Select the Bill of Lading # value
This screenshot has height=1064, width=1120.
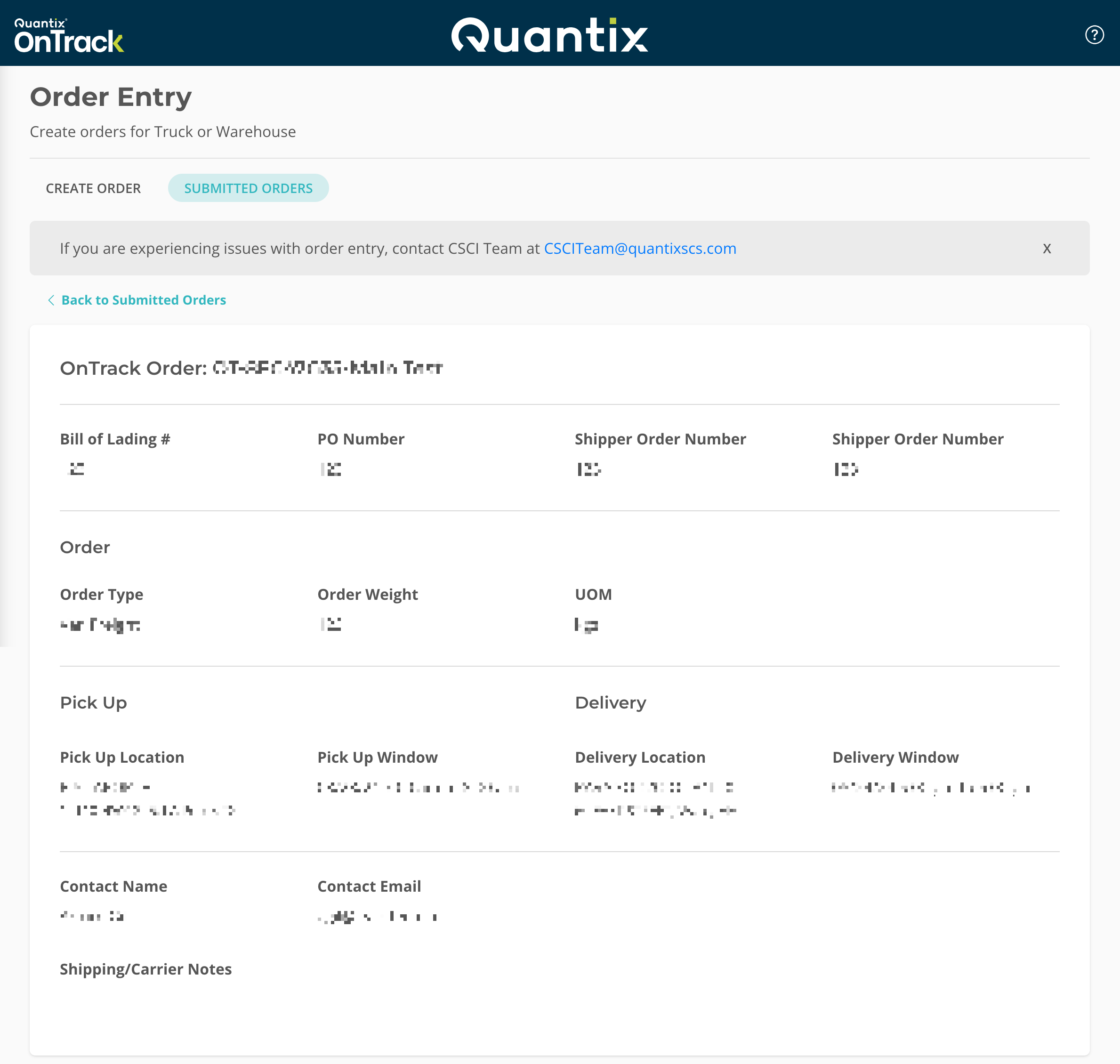(75, 469)
